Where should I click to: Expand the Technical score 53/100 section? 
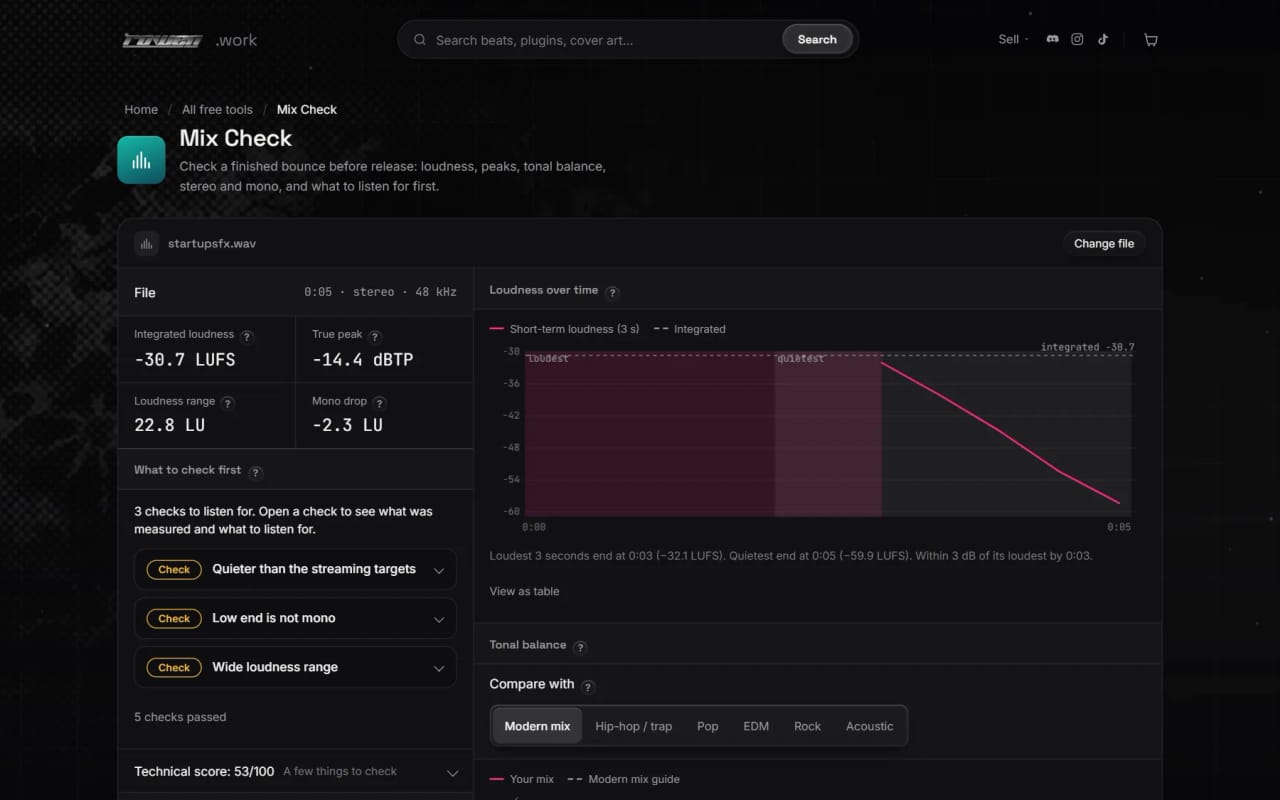click(295, 772)
